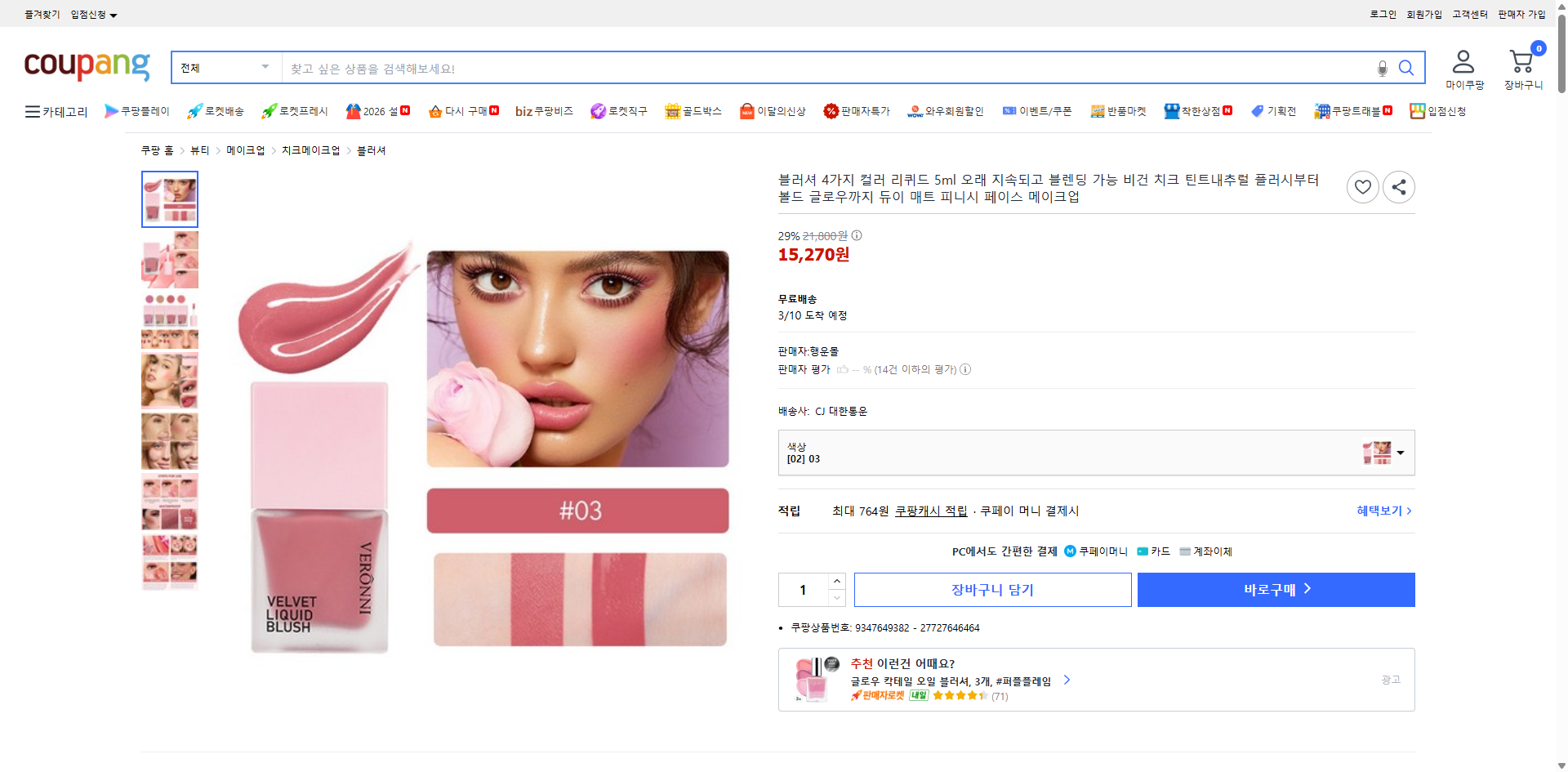This screenshot has width=1568, height=772.
Task: Open 이달의신상 from the navigation bar
Action: tap(772, 111)
